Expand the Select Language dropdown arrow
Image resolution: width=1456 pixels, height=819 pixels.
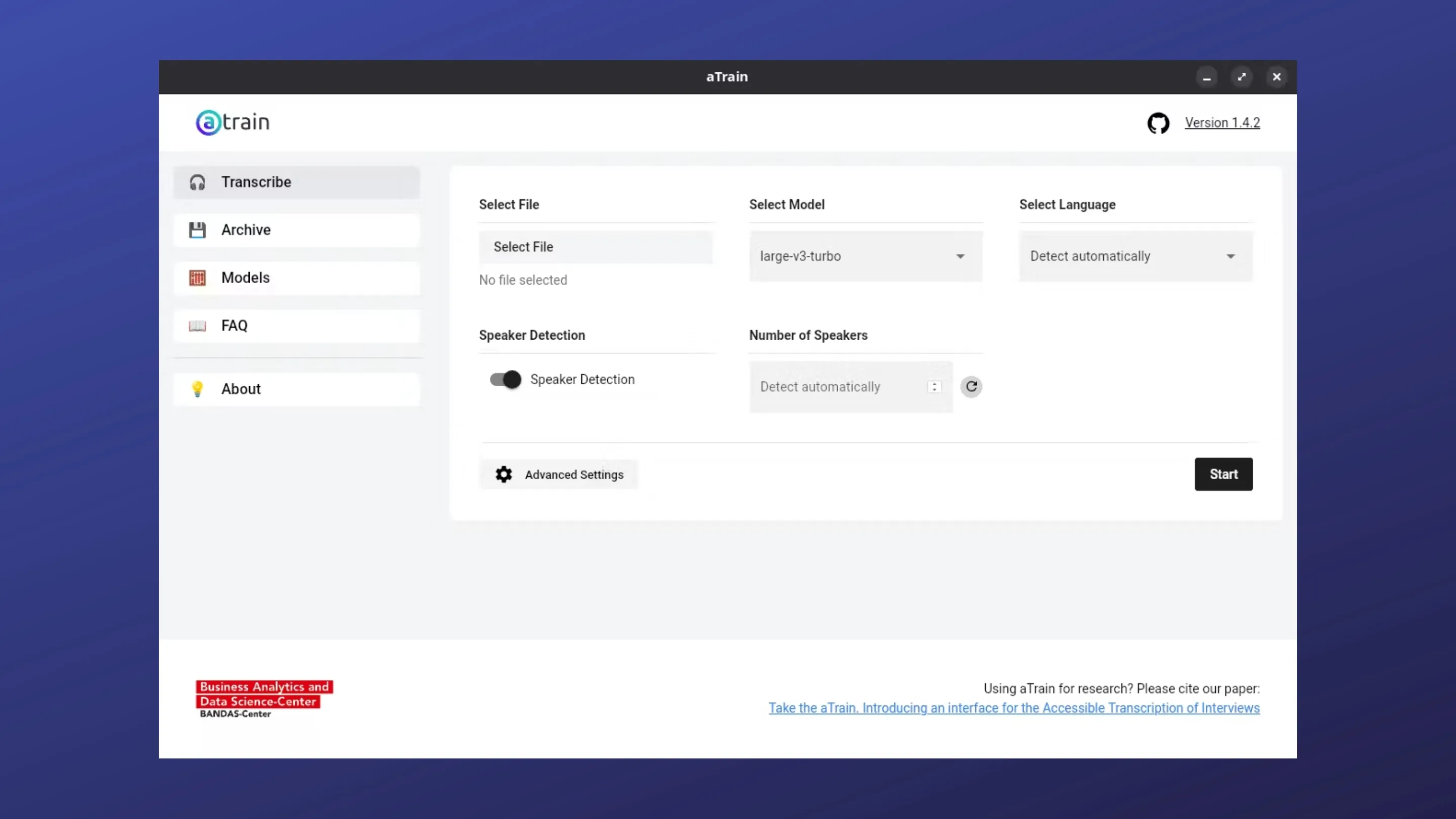[1231, 257]
